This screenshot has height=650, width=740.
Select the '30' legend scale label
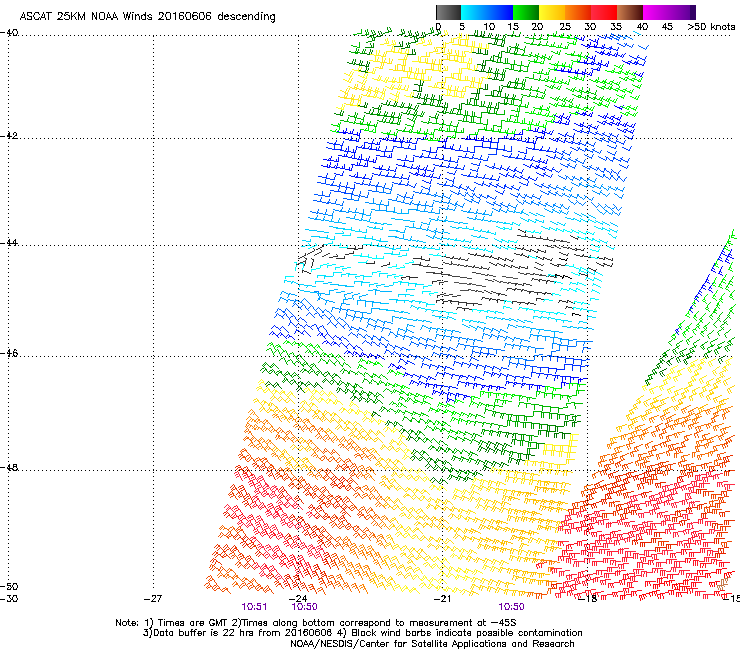590,26
